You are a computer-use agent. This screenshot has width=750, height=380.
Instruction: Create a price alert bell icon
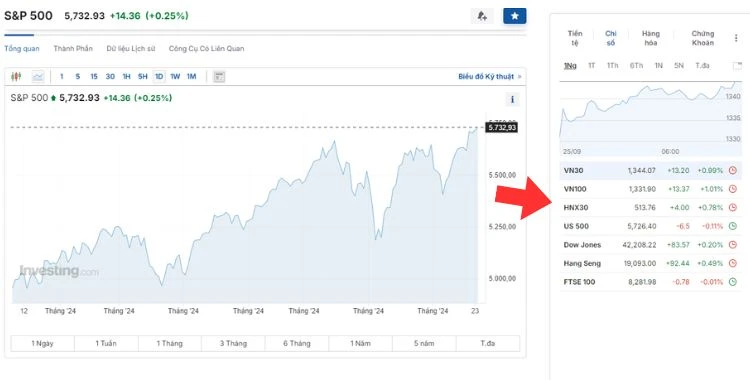(x=482, y=16)
